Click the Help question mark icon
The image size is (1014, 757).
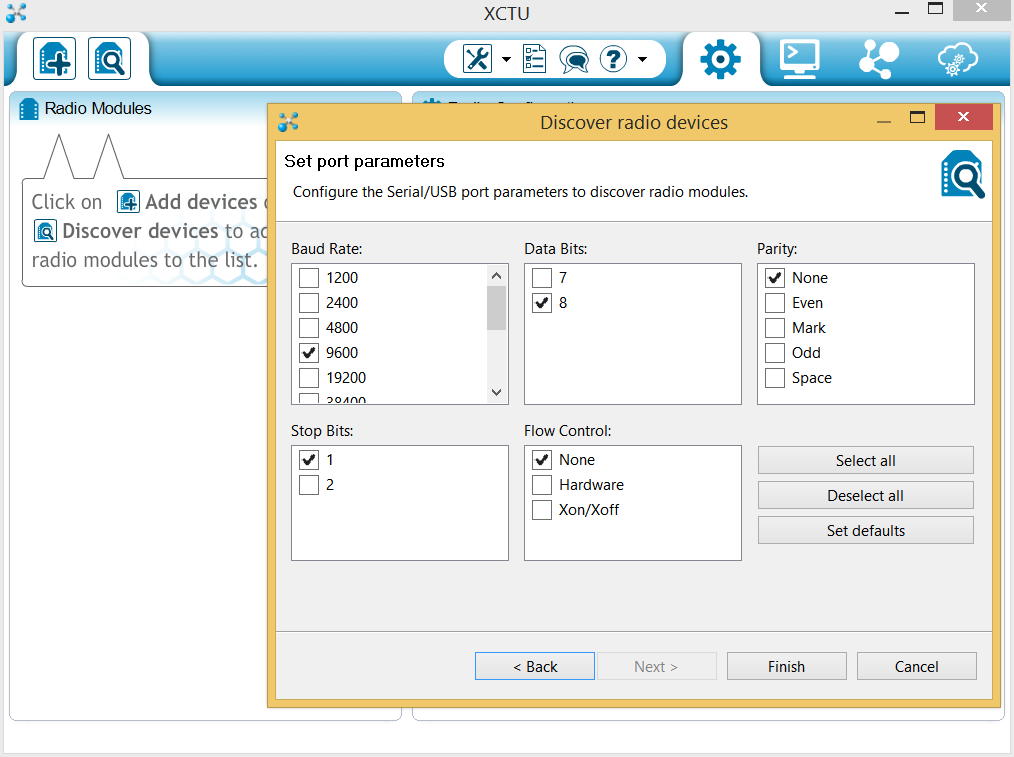[x=613, y=59]
